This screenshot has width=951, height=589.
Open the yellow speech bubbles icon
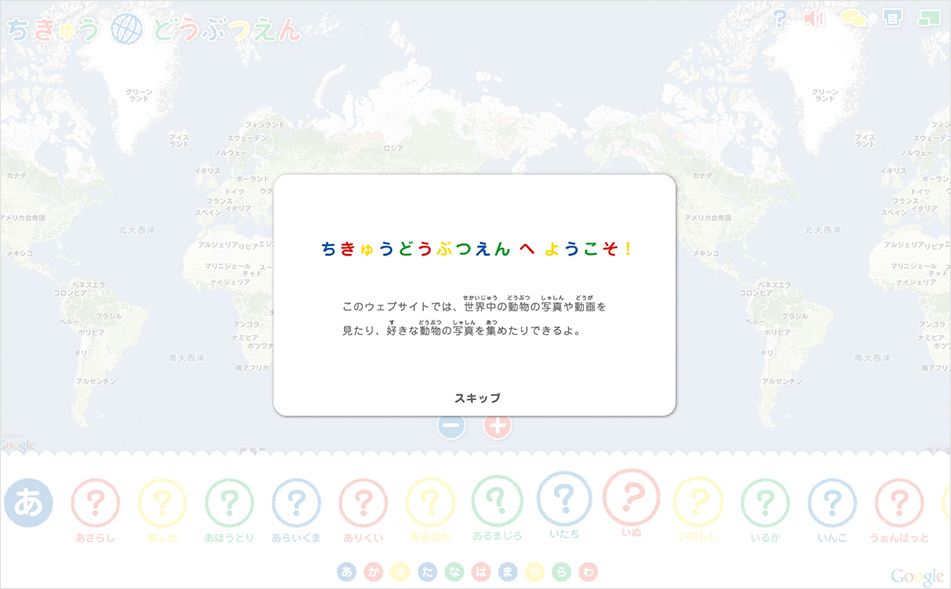click(x=853, y=19)
